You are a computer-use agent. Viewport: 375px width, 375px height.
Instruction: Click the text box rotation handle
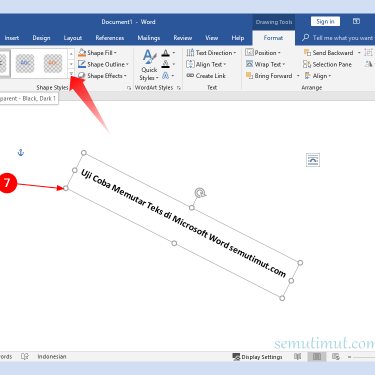tap(200, 193)
